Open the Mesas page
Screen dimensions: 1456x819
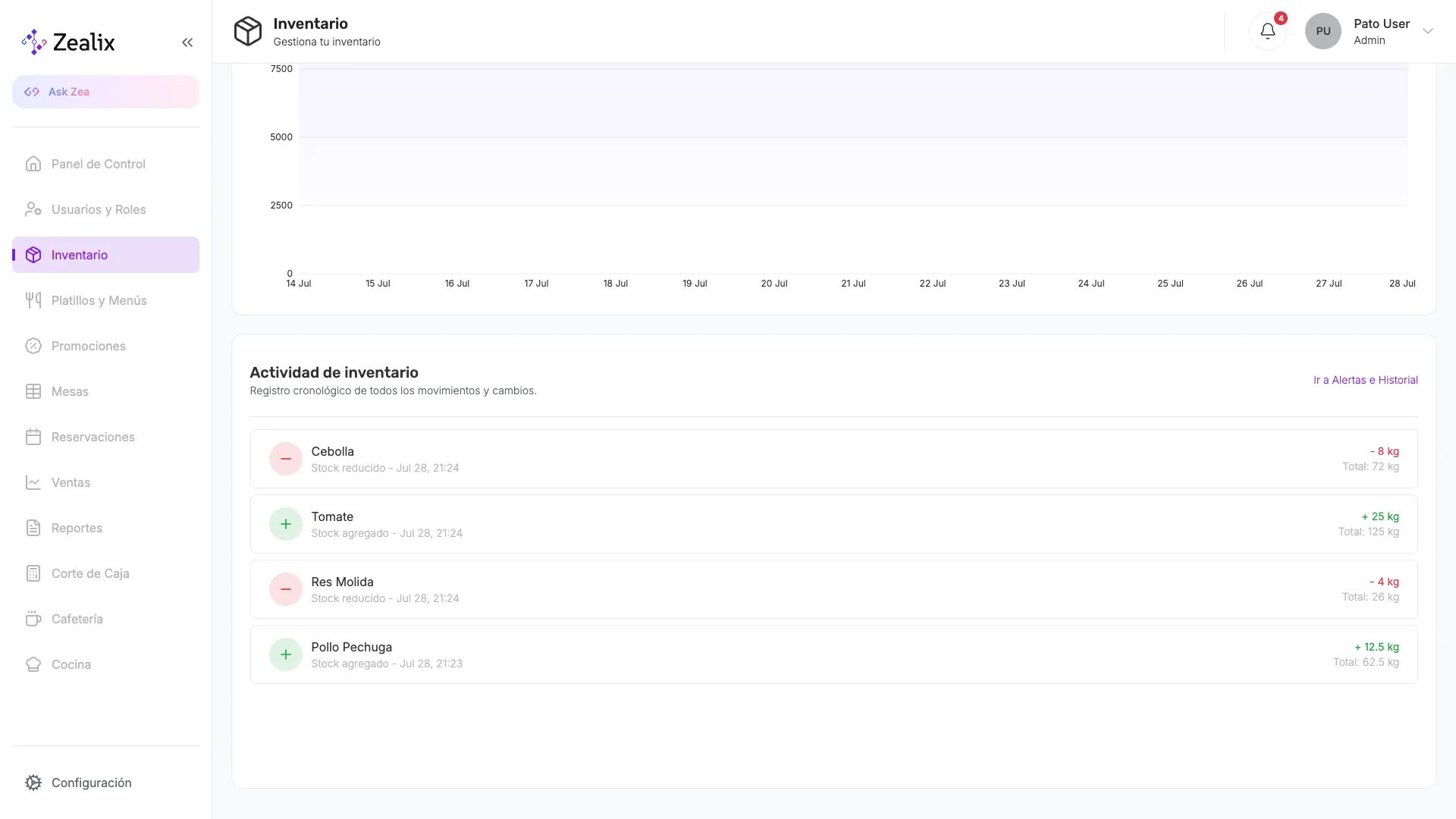coord(105,391)
